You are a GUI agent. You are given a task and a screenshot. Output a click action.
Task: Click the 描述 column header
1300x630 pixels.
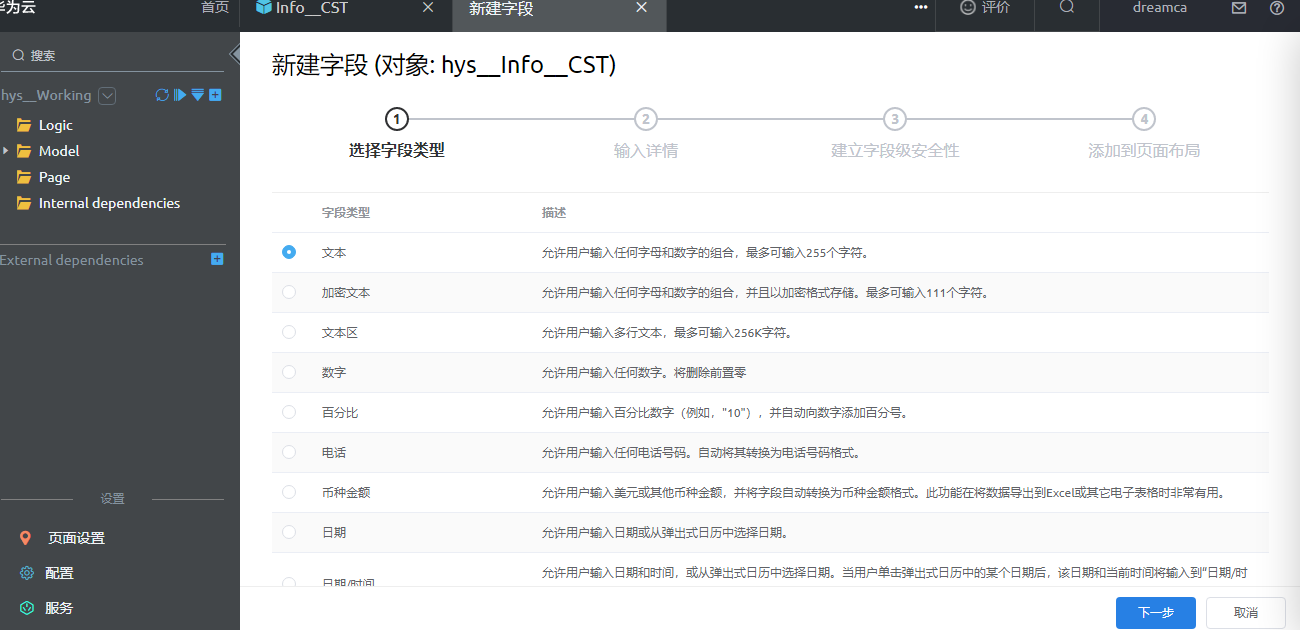coord(554,213)
